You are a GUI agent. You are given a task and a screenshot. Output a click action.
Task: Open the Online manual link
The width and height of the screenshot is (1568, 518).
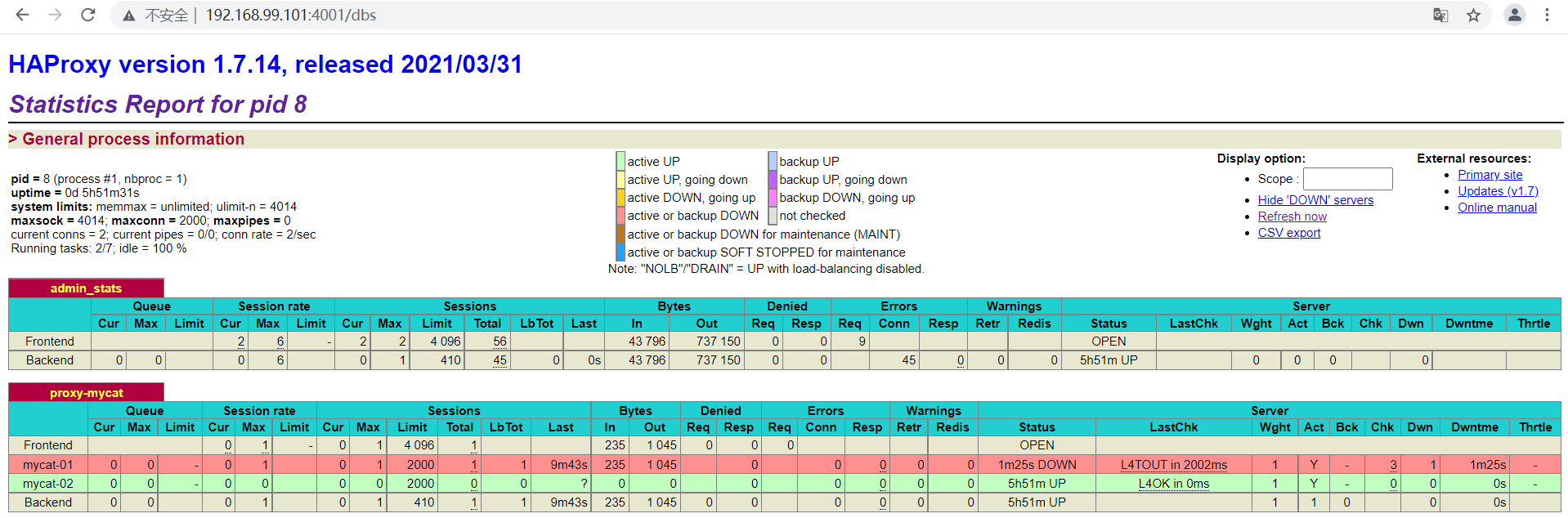click(1497, 208)
